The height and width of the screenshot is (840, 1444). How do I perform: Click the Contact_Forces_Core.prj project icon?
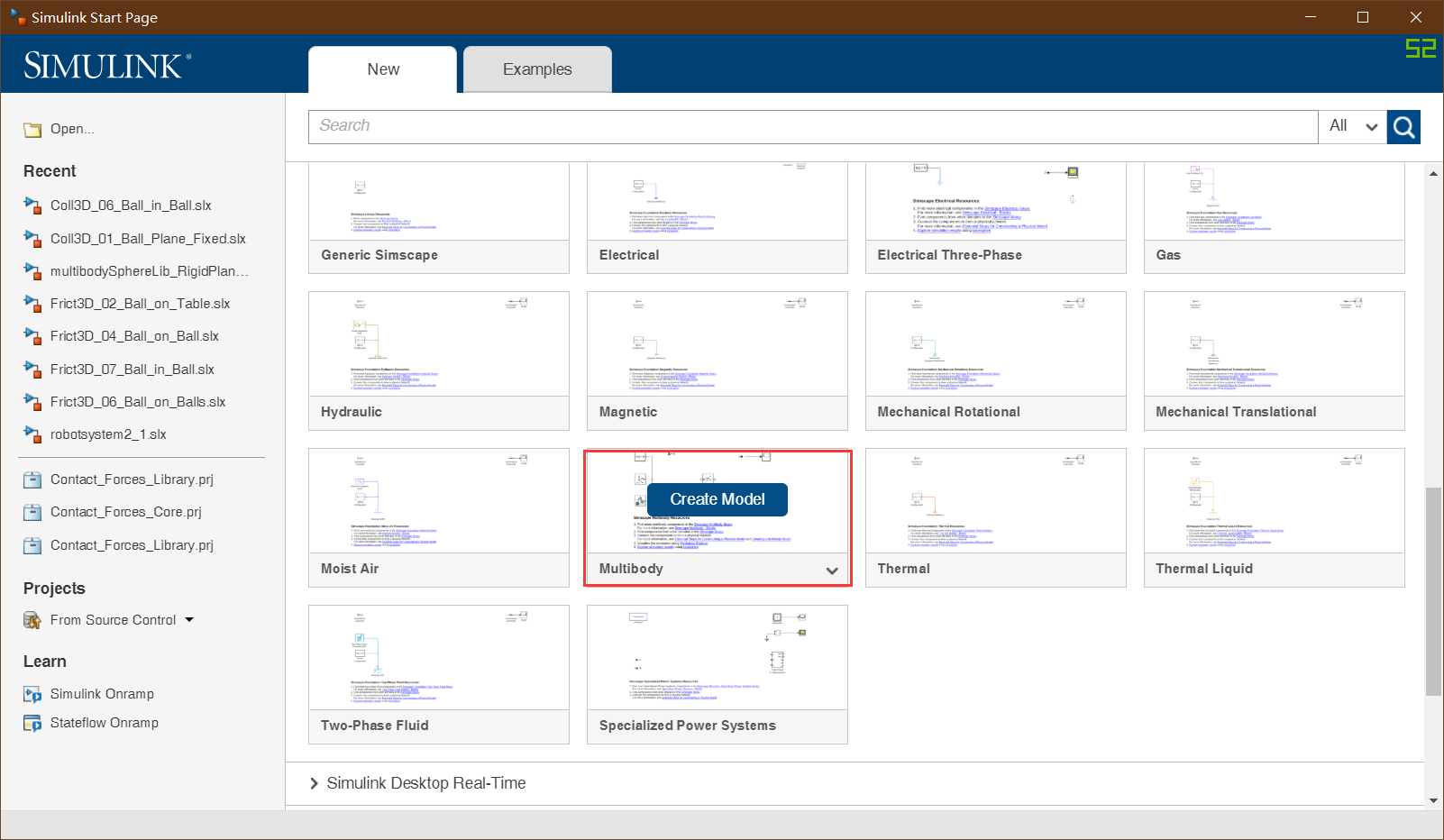[x=32, y=511]
